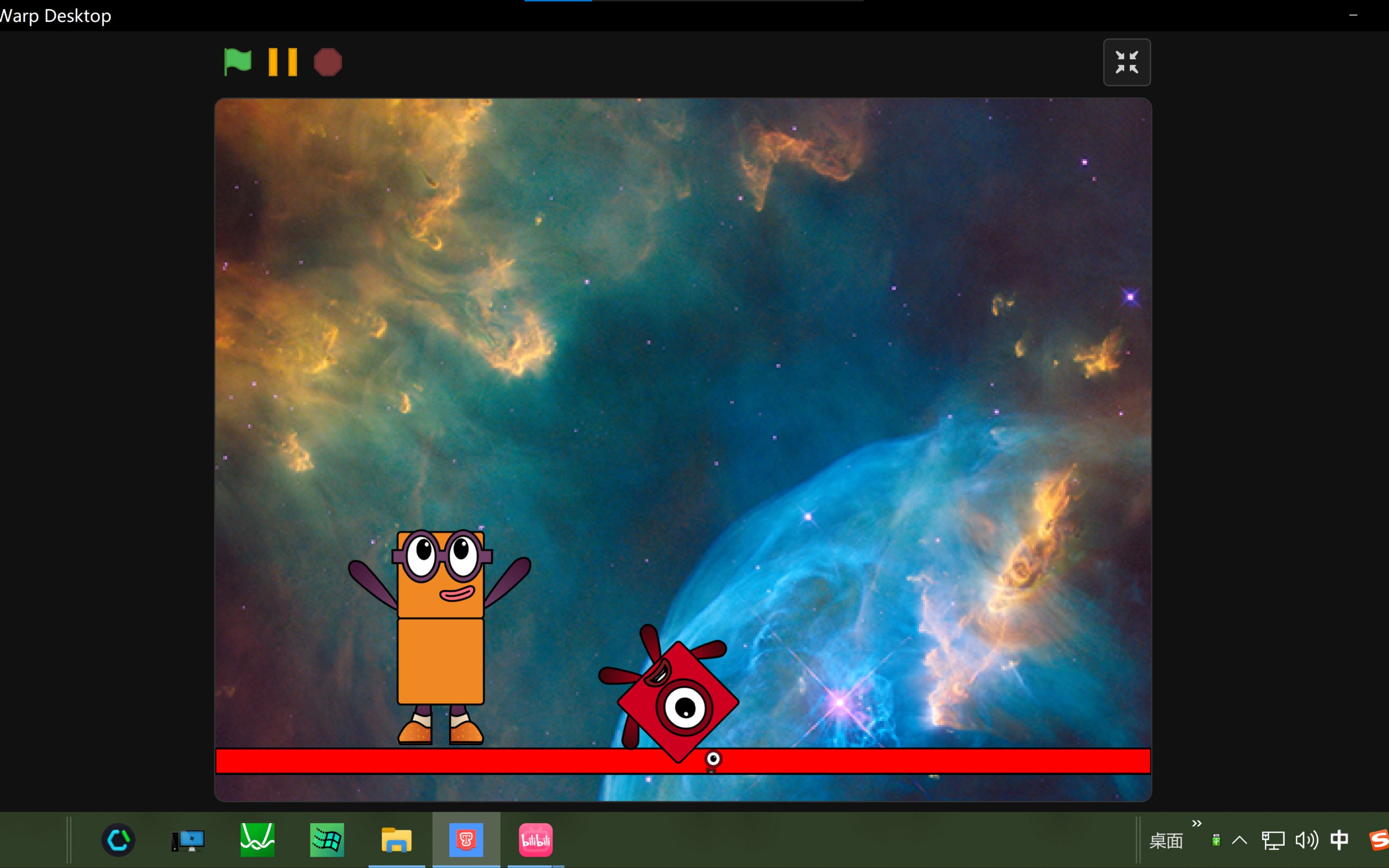Open the green wave-logo app in taskbar
The height and width of the screenshot is (868, 1389).
click(257, 840)
